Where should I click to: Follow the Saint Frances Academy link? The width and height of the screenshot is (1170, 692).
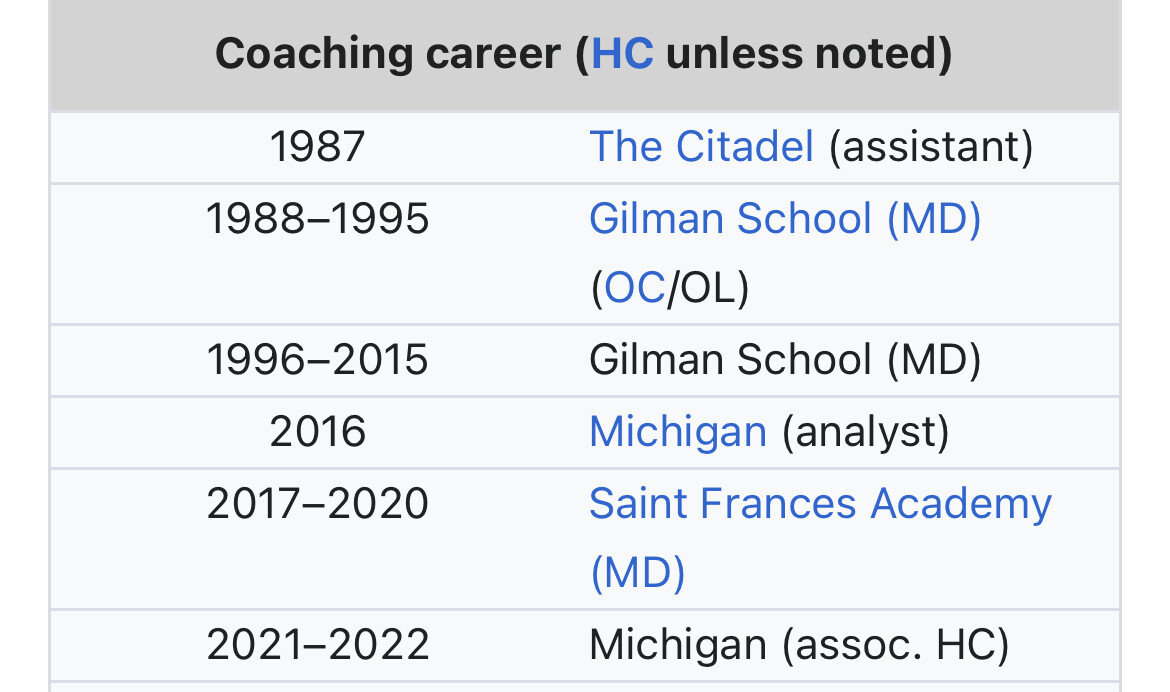coord(820,504)
